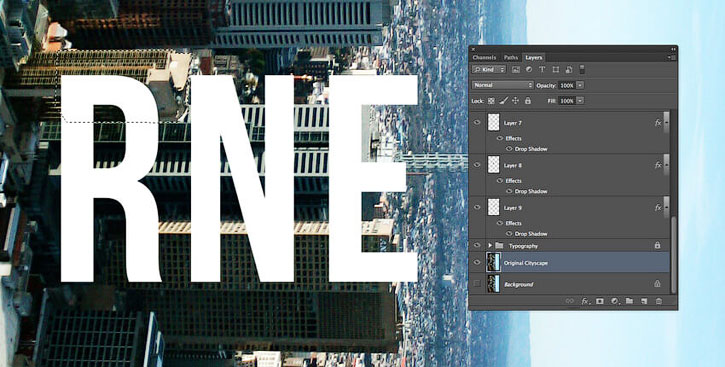Collapse Layer 9 effects arrow
Viewport: 725px width, 367px height.
[x=666, y=208]
